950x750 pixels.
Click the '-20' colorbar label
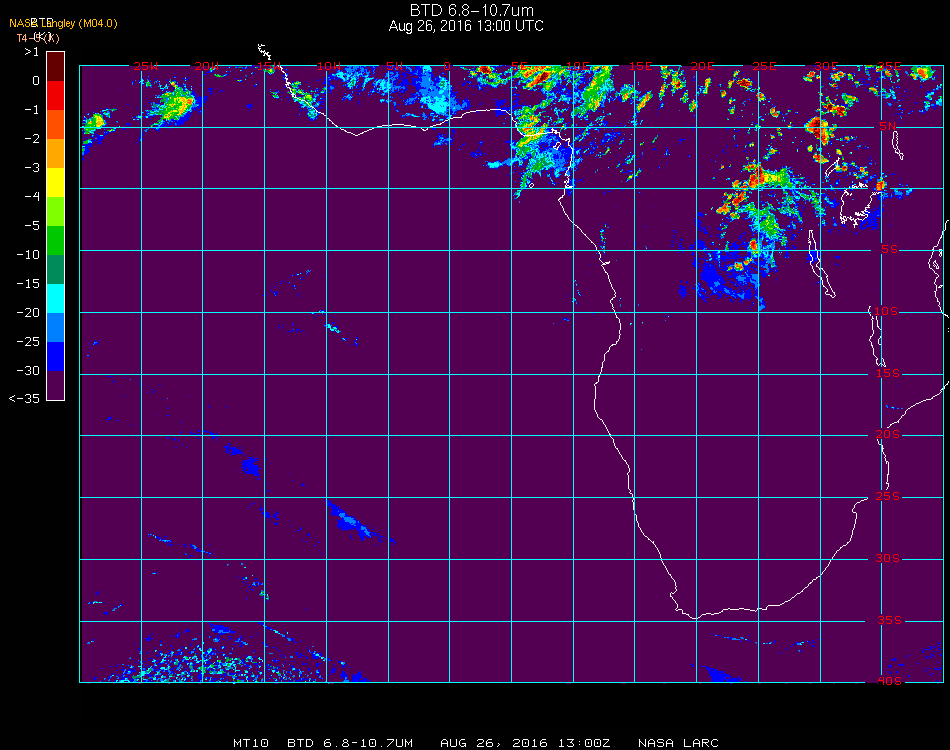pyautogui.click(x=28, y=313)
